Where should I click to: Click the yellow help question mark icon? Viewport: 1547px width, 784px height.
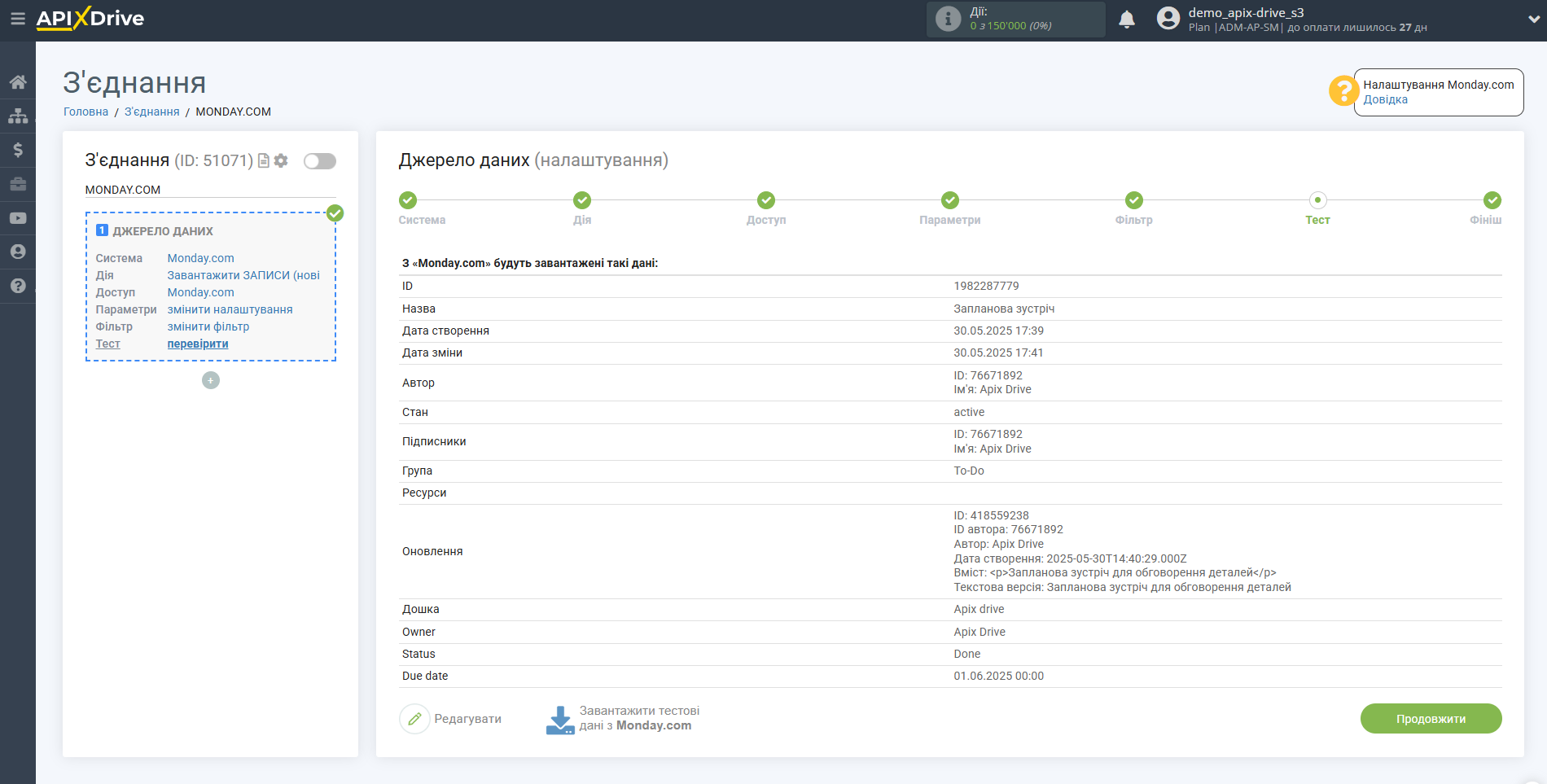pos(1343,90)
